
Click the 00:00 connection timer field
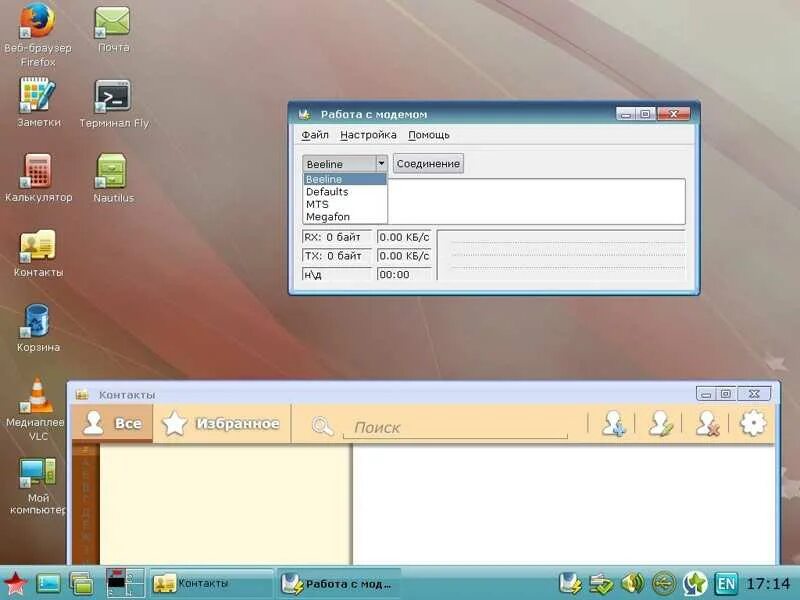[x=404, y=274]
